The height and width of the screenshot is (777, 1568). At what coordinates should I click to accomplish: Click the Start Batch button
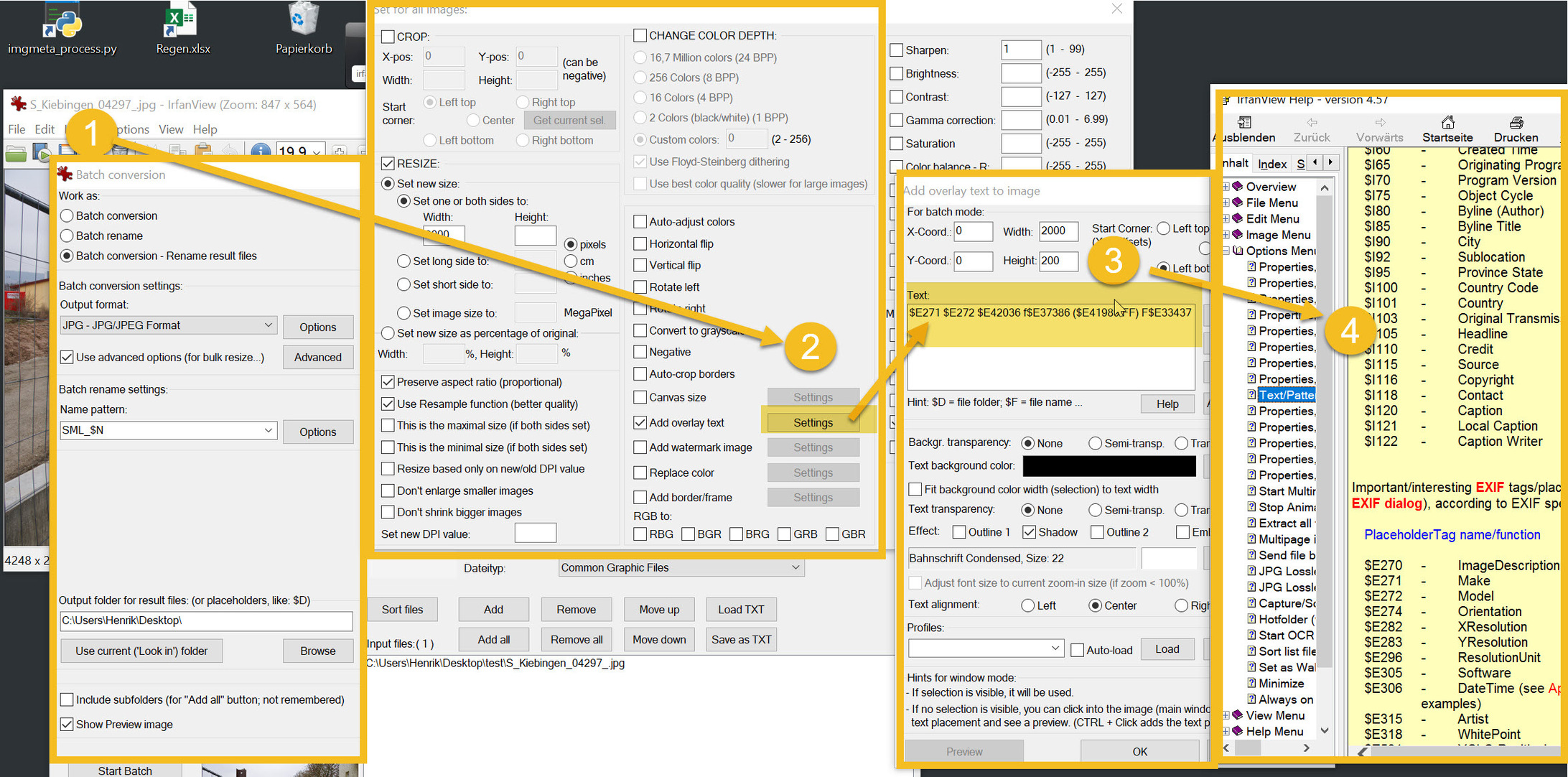tap(125, 770)
